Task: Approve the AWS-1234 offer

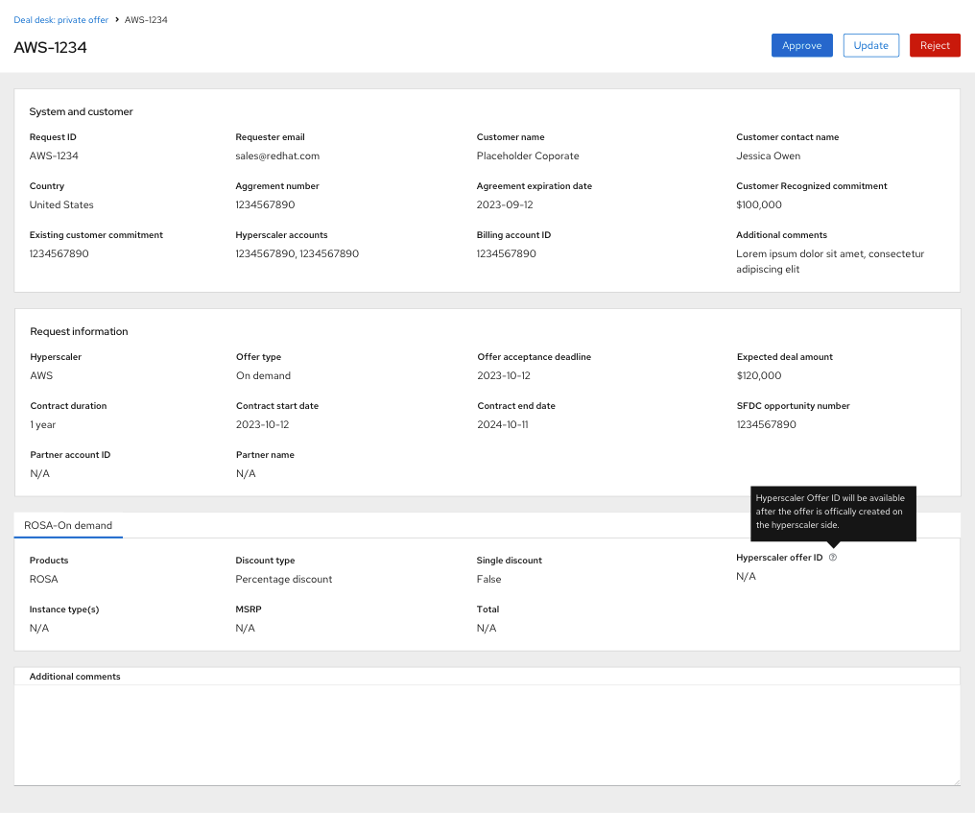Action: (x=801, y=45)
